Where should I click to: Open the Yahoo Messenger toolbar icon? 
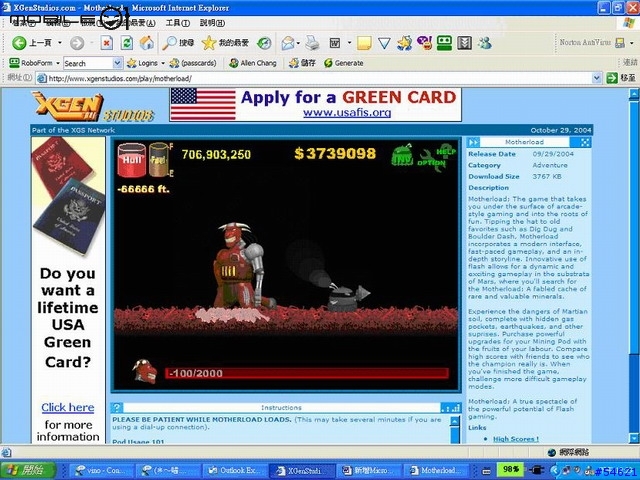[x=424, y=43]
